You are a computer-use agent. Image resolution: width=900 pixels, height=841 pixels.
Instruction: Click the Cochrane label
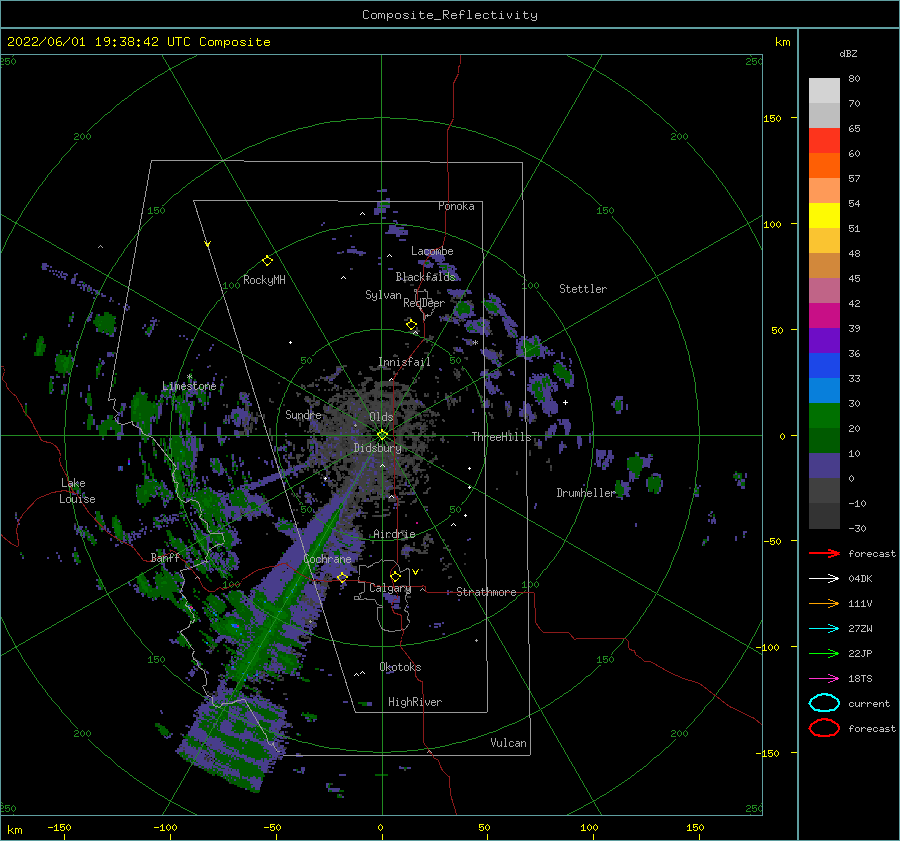point(327,559)
